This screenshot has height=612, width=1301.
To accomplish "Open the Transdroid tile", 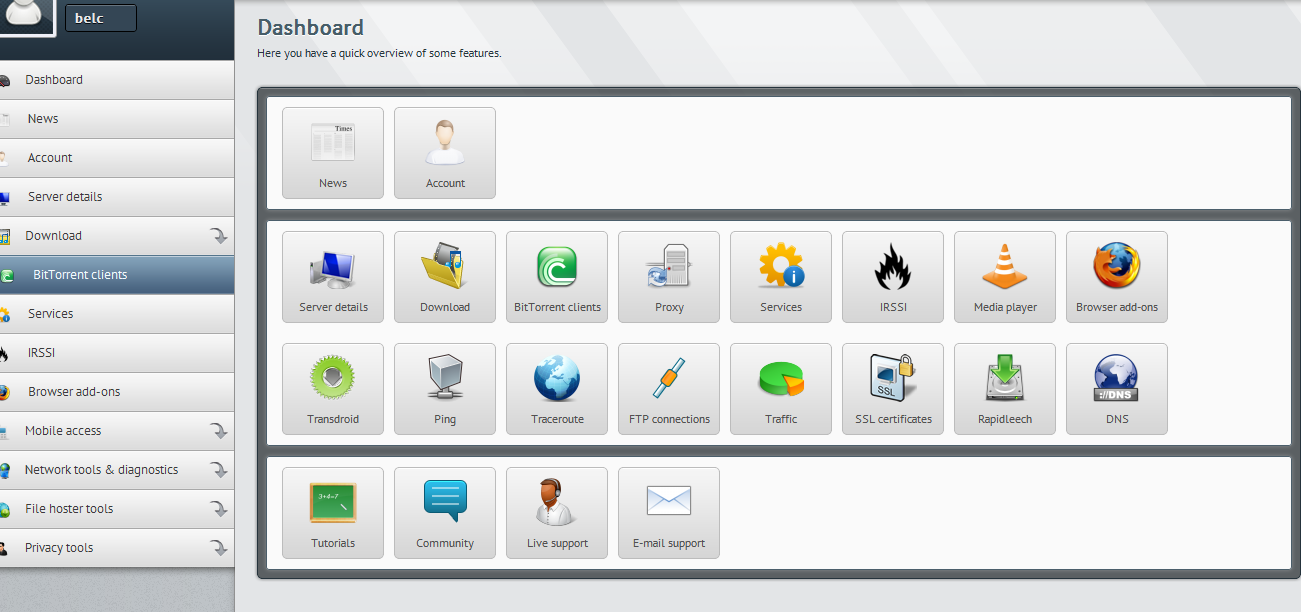I will click(x=333, y=389).
